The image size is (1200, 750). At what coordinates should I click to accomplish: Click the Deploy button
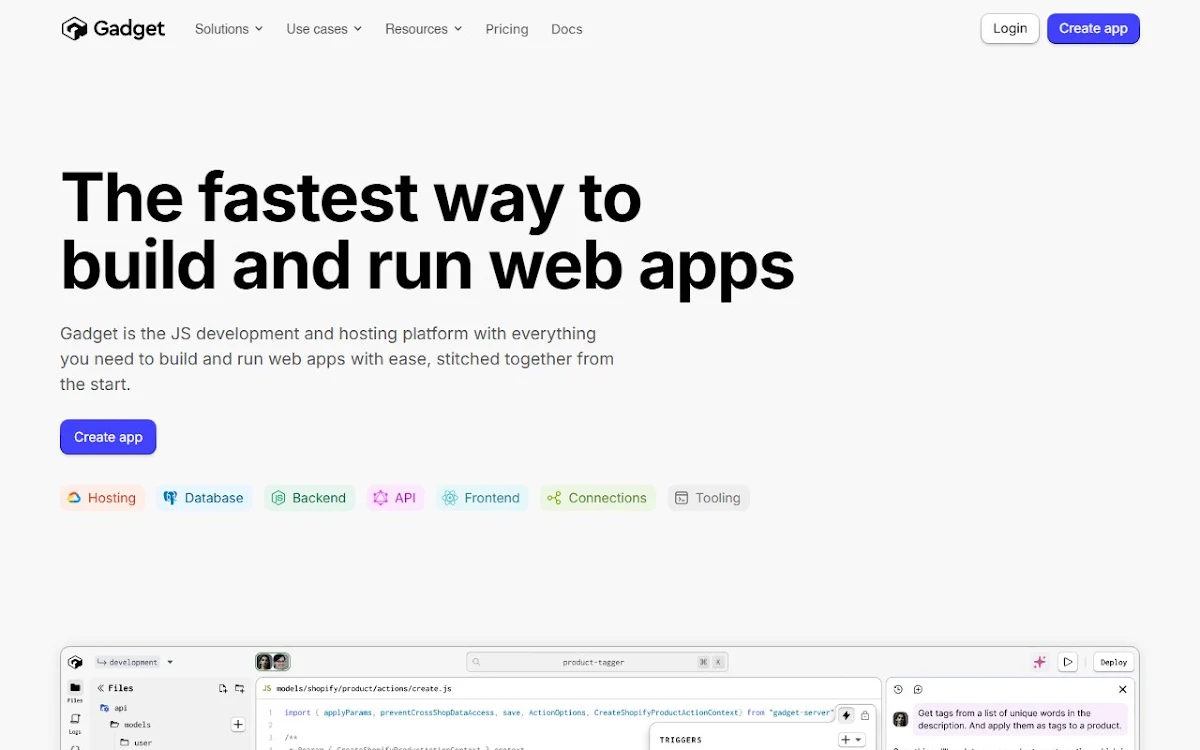coord(1114,662)
